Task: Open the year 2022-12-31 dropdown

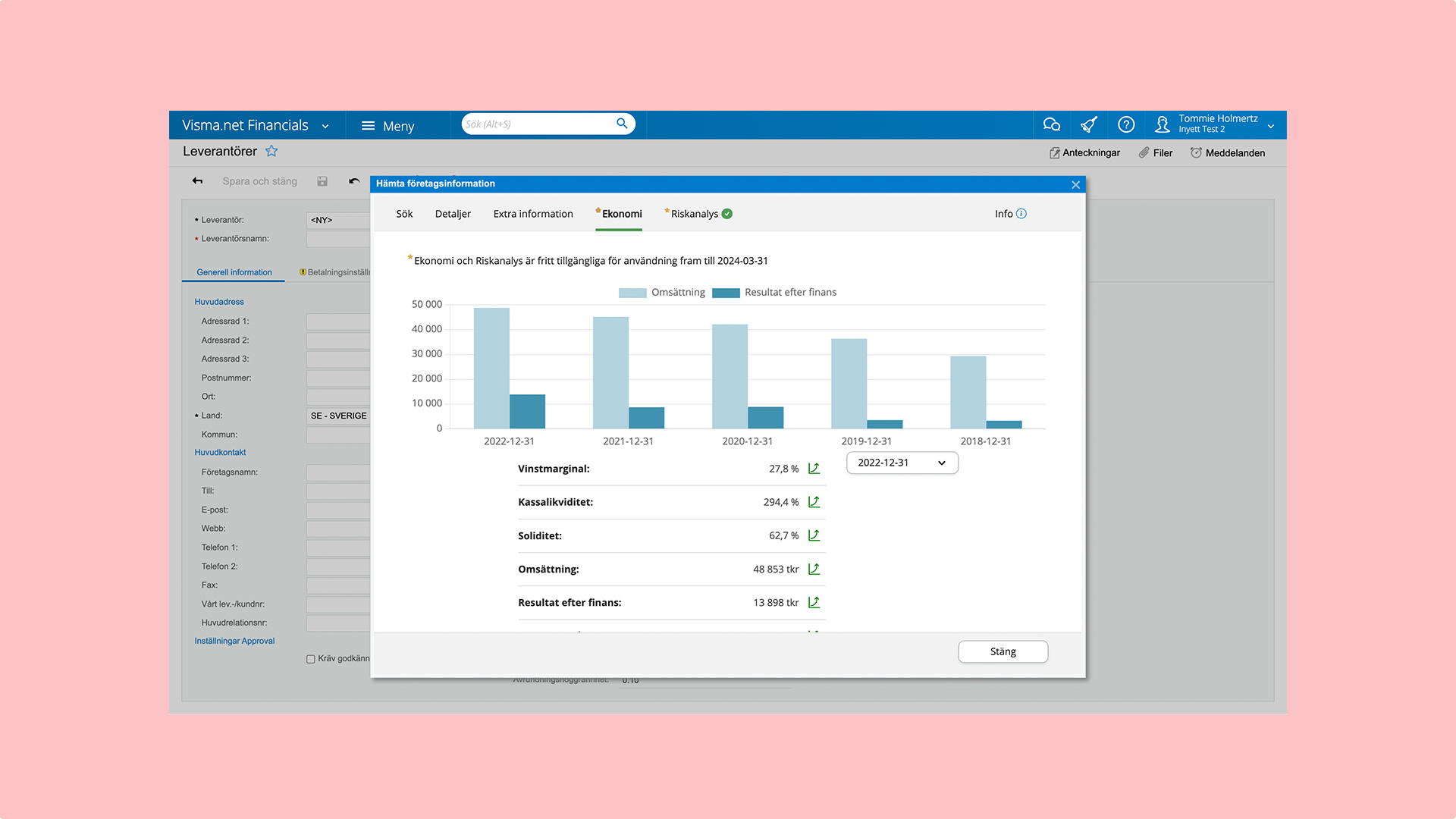Action: click(x=902, y=463)
